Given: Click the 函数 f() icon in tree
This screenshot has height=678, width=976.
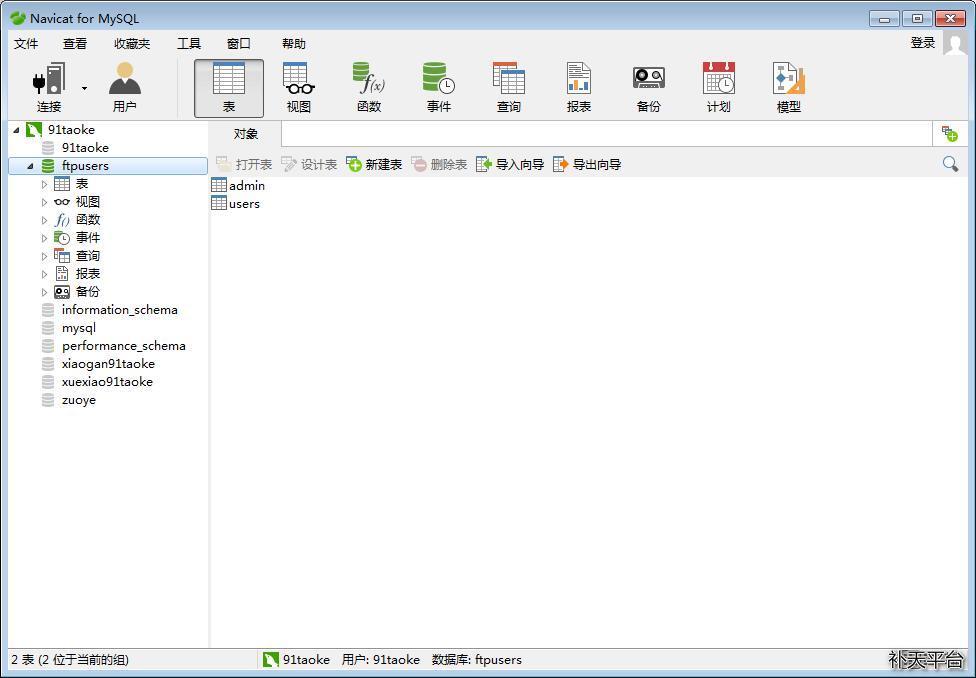Looking at the screenshot, I should pos(62,220).
